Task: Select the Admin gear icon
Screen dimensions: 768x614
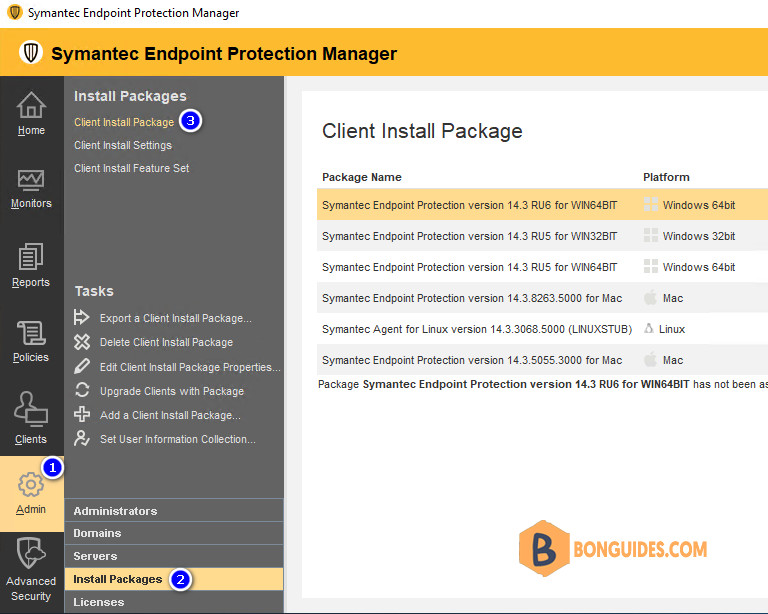Action: coord(31,485)
